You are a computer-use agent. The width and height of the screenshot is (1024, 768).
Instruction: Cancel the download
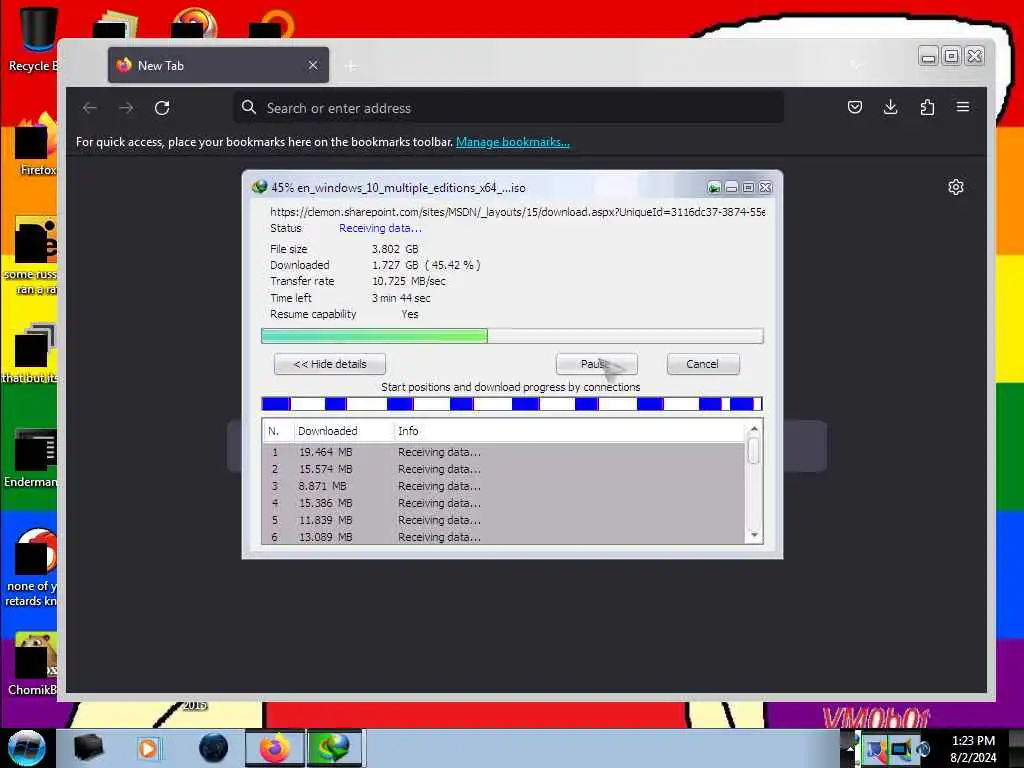tap(703, 364)
